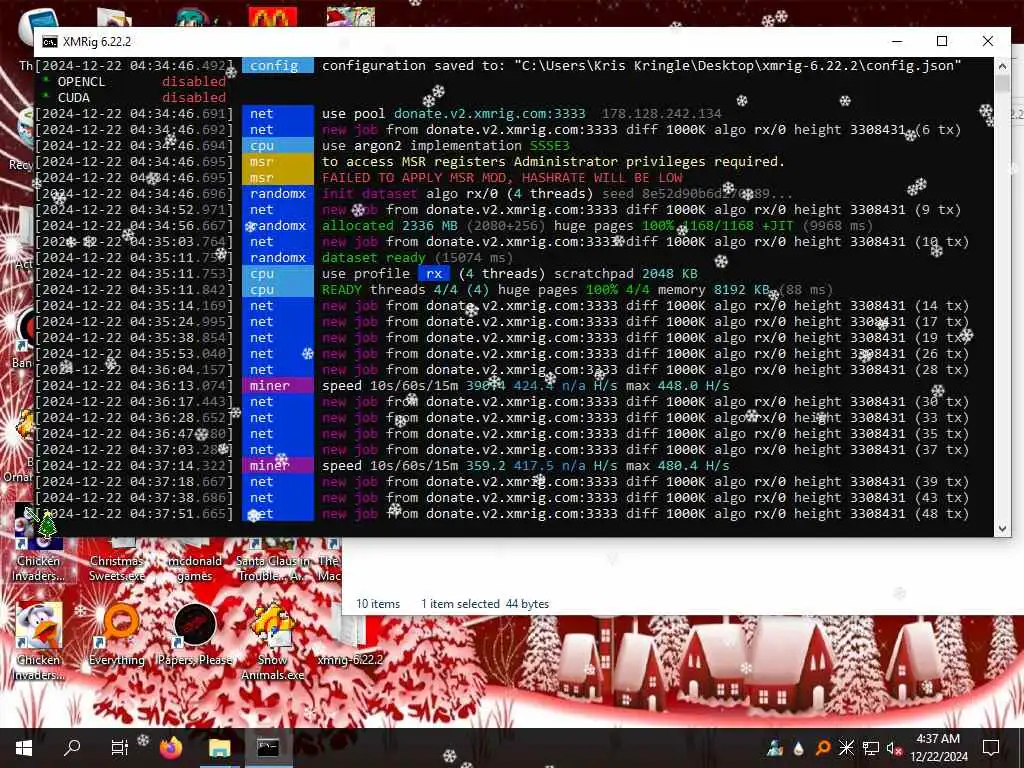Click "configuration saved to" console line

pos(498,65)
